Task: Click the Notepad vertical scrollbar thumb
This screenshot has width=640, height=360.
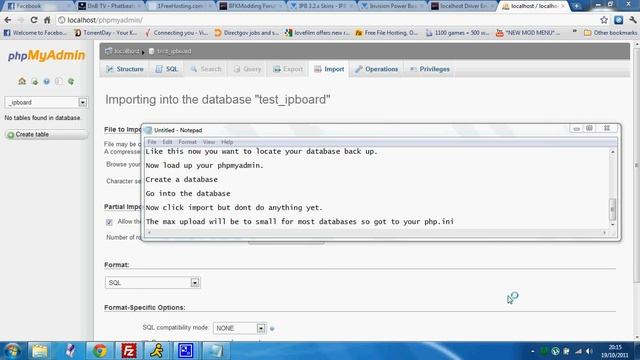Action: (612, 209)
